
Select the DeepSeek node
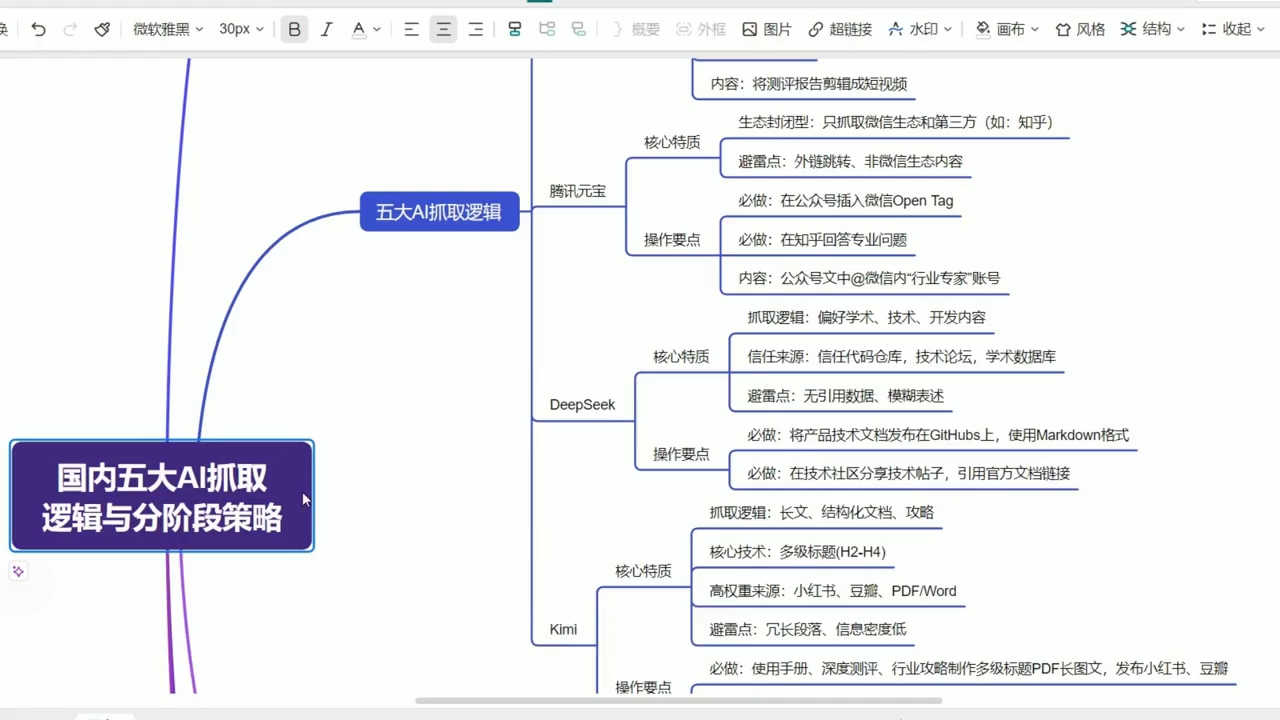(582, 405)
